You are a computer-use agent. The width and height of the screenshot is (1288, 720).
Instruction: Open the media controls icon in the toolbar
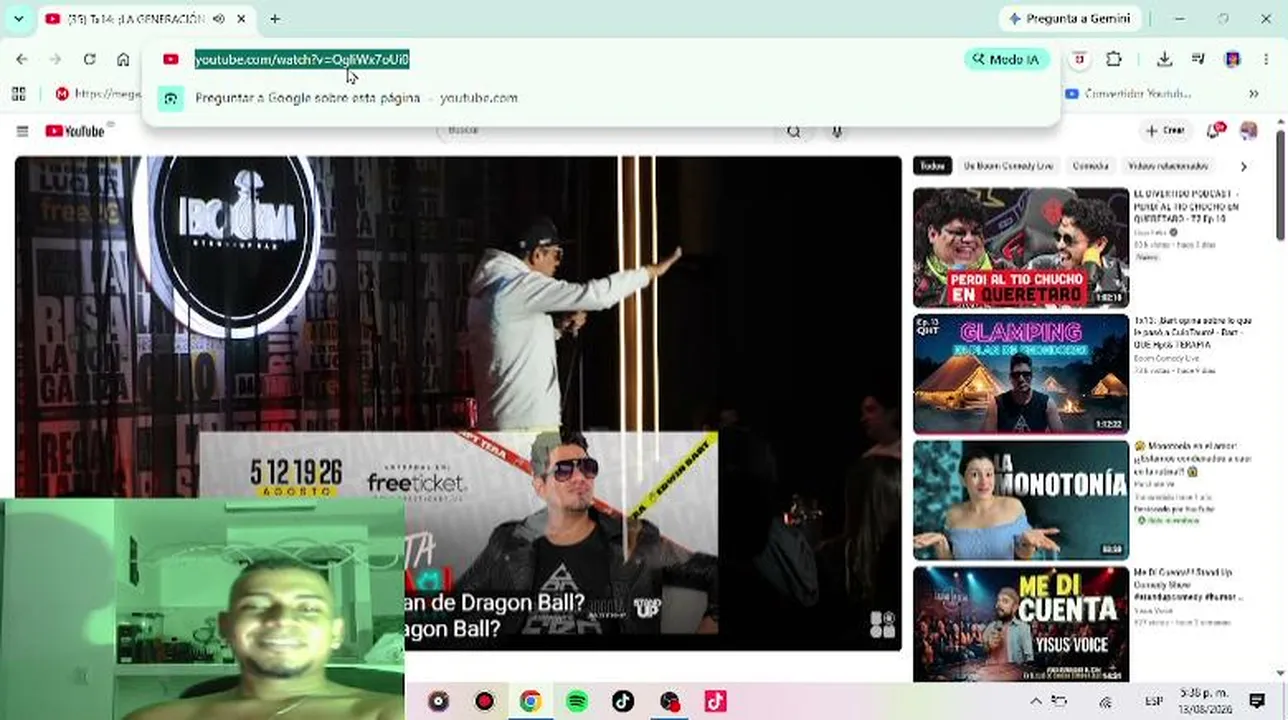tap(1198, 59)
